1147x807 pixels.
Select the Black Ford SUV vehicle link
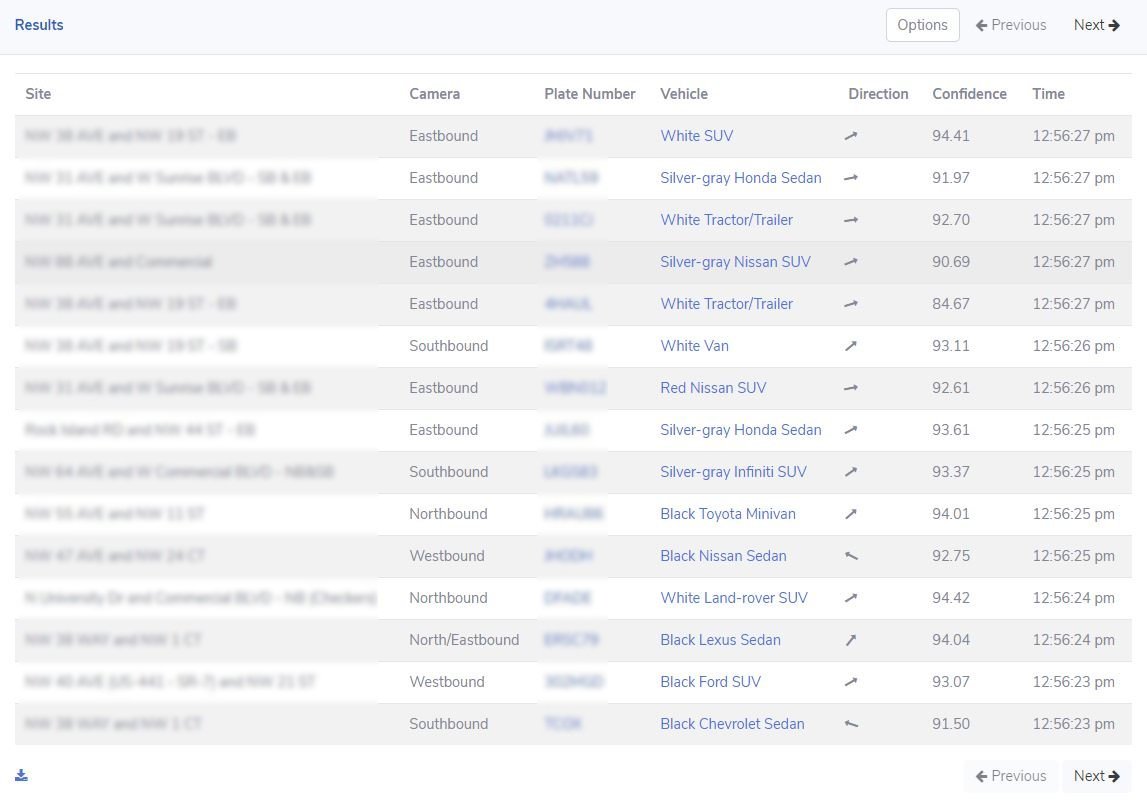tap(710, 682)
